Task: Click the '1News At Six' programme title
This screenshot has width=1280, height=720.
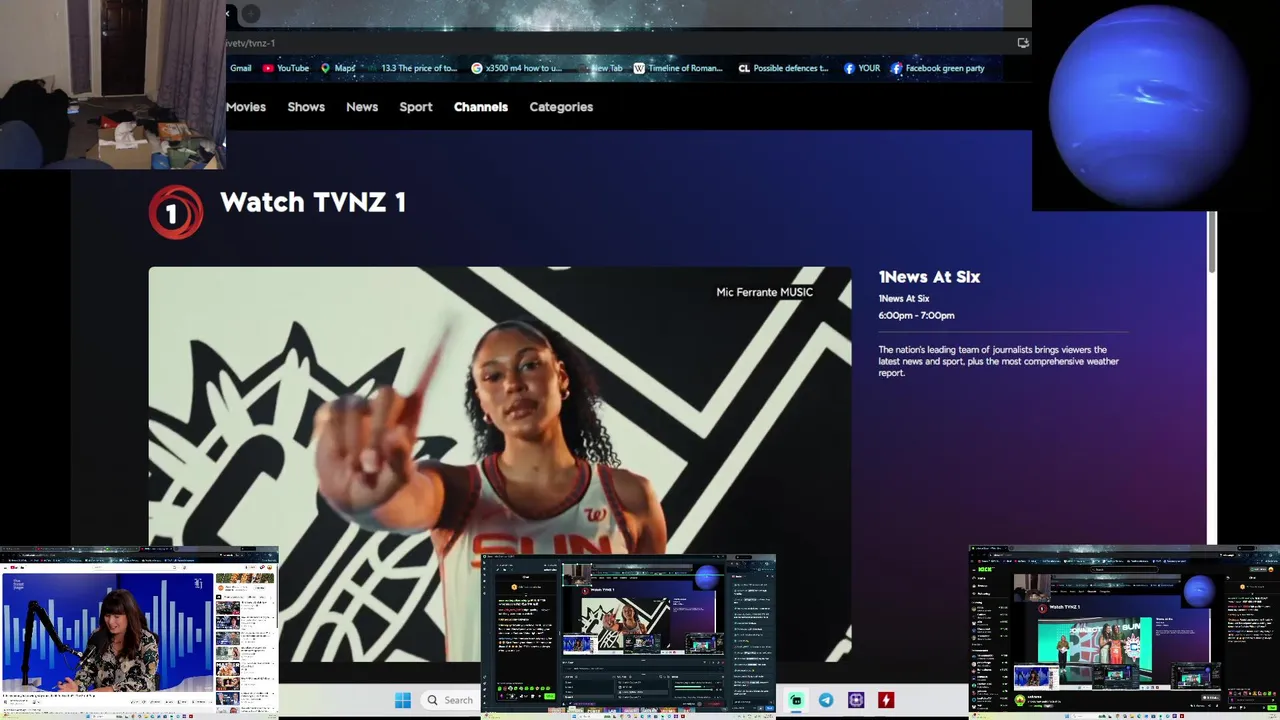Action: coord(929,277)
